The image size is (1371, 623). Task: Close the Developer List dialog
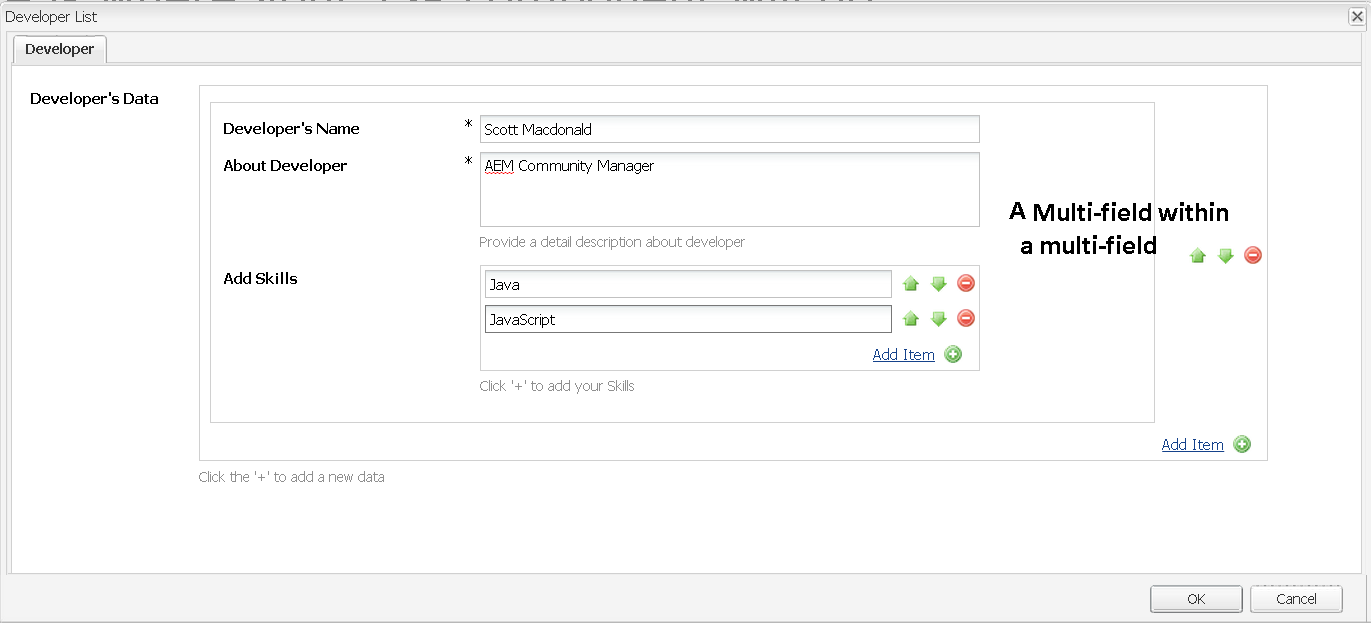pos(1358,17)
